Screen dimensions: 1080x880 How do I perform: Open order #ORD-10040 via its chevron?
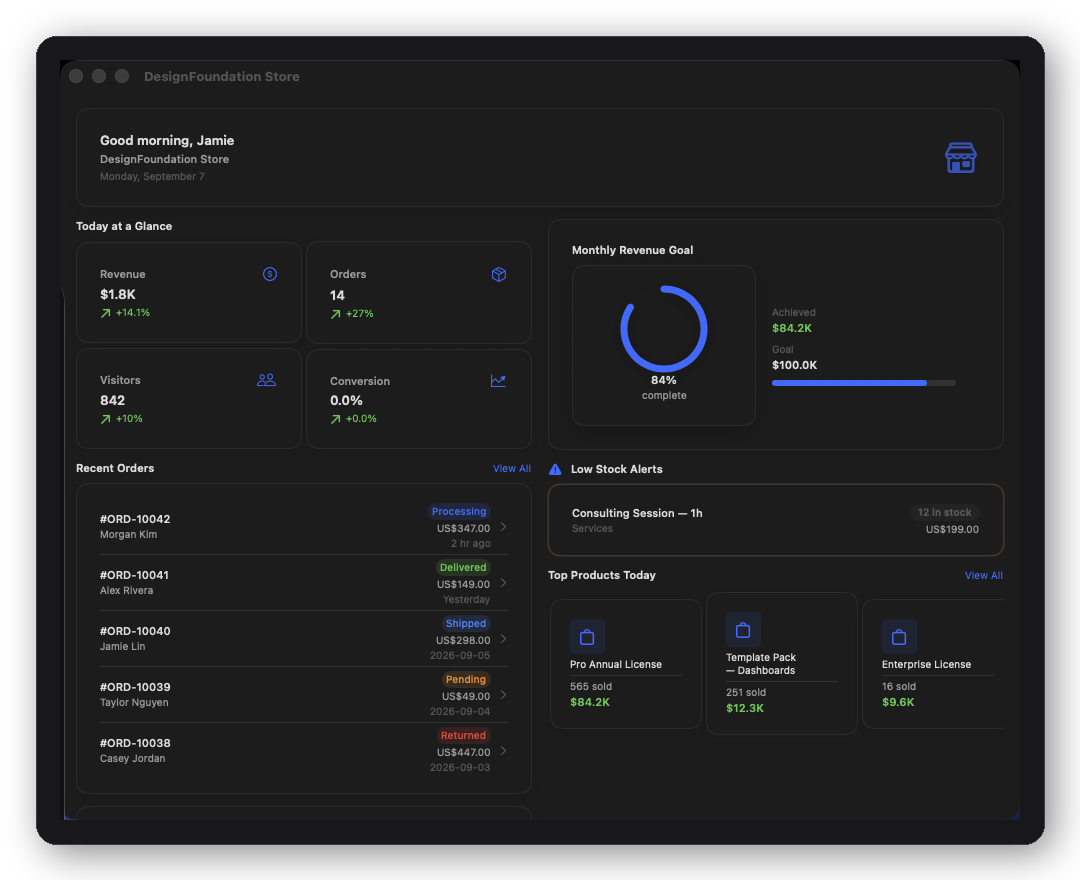(503, 639)
